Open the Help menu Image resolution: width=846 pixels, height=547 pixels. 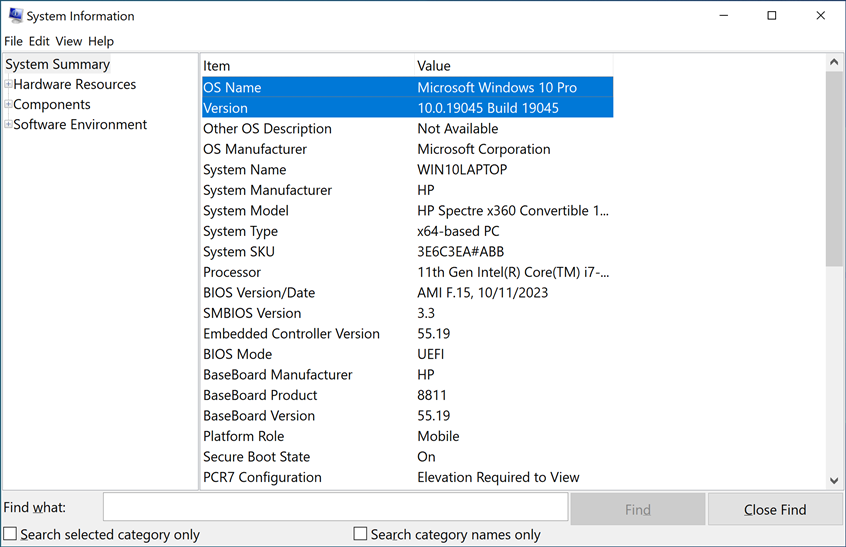[101, 41]
